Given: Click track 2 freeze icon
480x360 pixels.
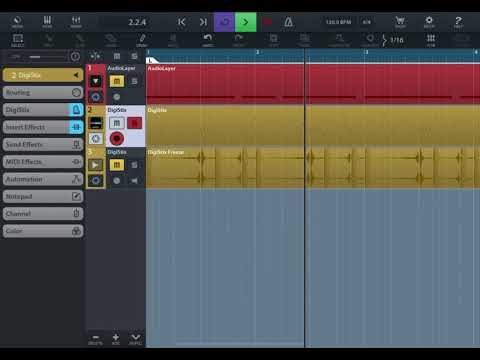Looking at the screenshot, I should (96, 139).
